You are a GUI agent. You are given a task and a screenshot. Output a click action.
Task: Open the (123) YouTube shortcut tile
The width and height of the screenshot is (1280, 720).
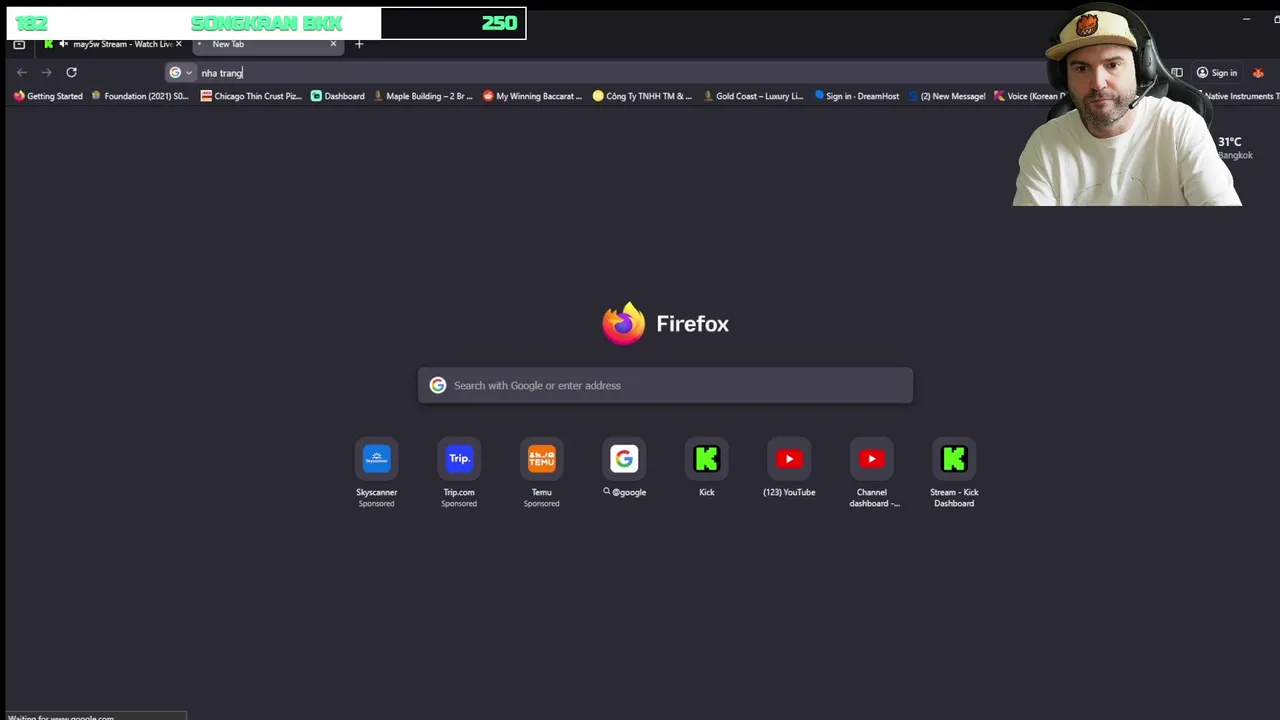(x=789, y=459)
